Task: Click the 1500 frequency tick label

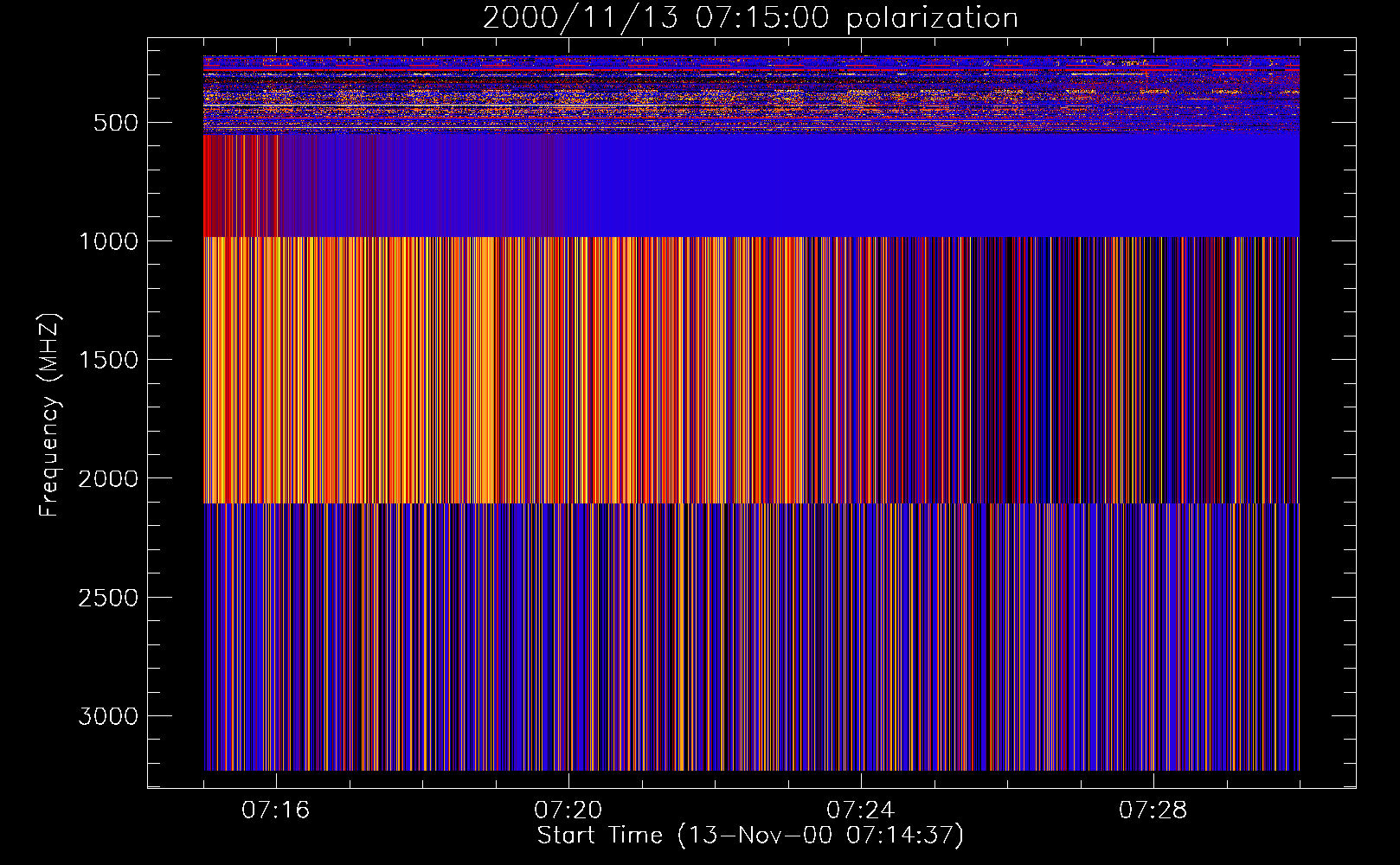Action: click(x=108, y=360)
